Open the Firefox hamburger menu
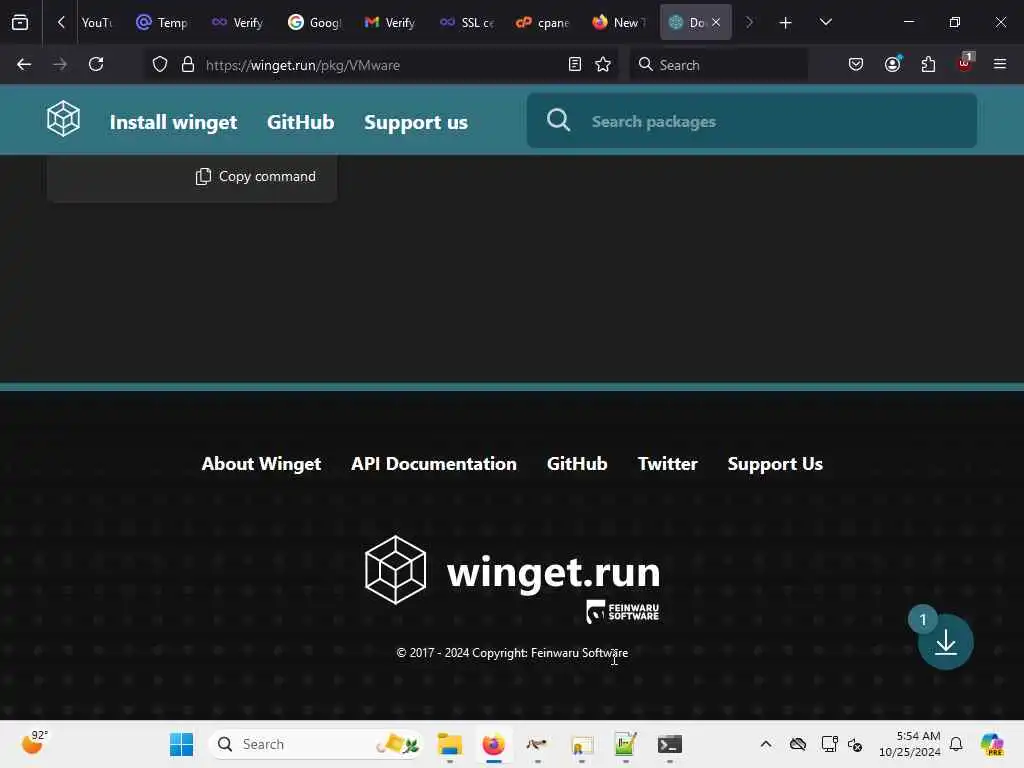This screenshot has height=768, width=1024. click(x=1000, y=64)
